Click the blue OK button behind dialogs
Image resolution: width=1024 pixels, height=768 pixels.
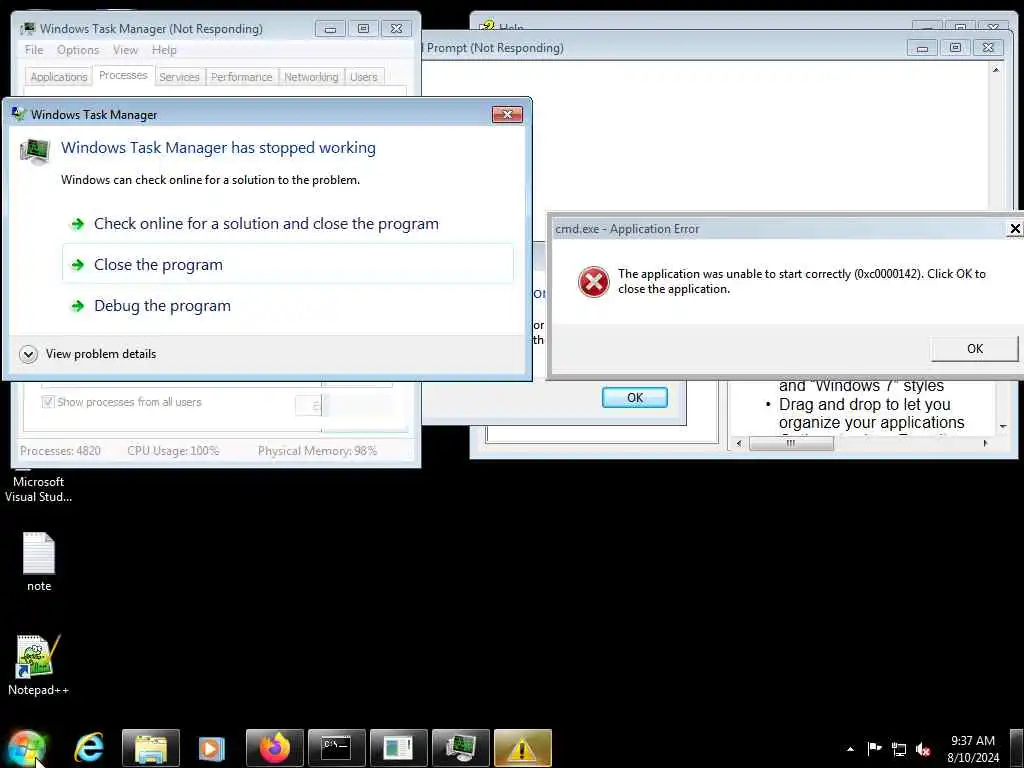635,398
